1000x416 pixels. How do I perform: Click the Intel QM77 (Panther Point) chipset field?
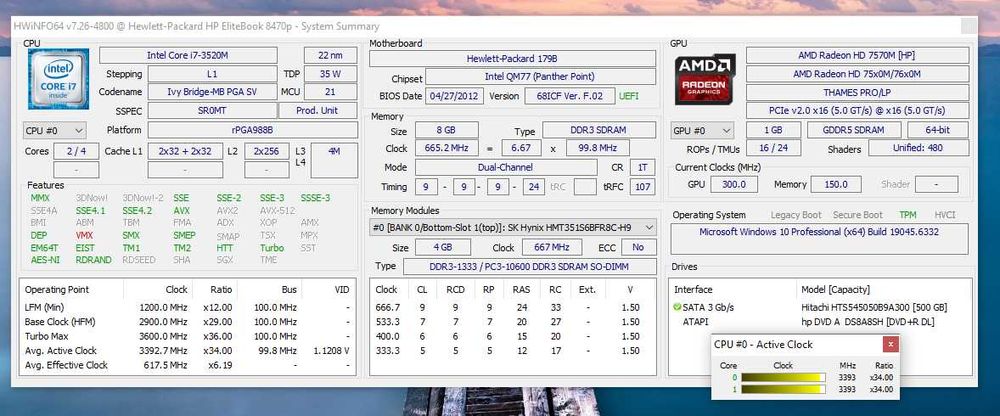[x=540, y=77]
